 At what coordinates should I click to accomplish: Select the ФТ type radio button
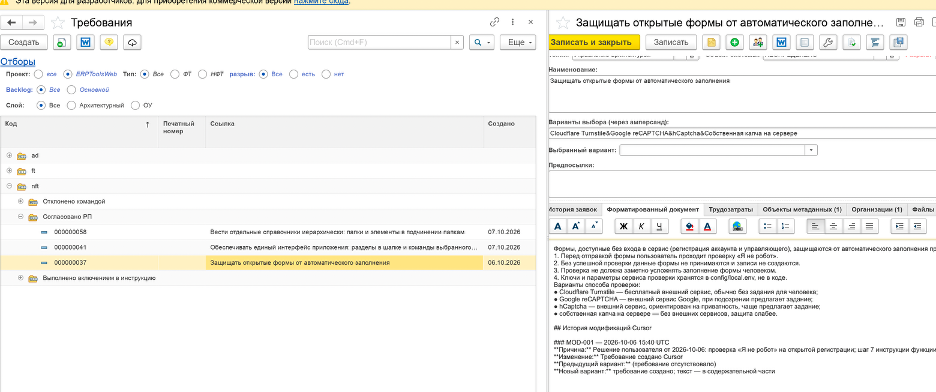click(x=175, y=75)
